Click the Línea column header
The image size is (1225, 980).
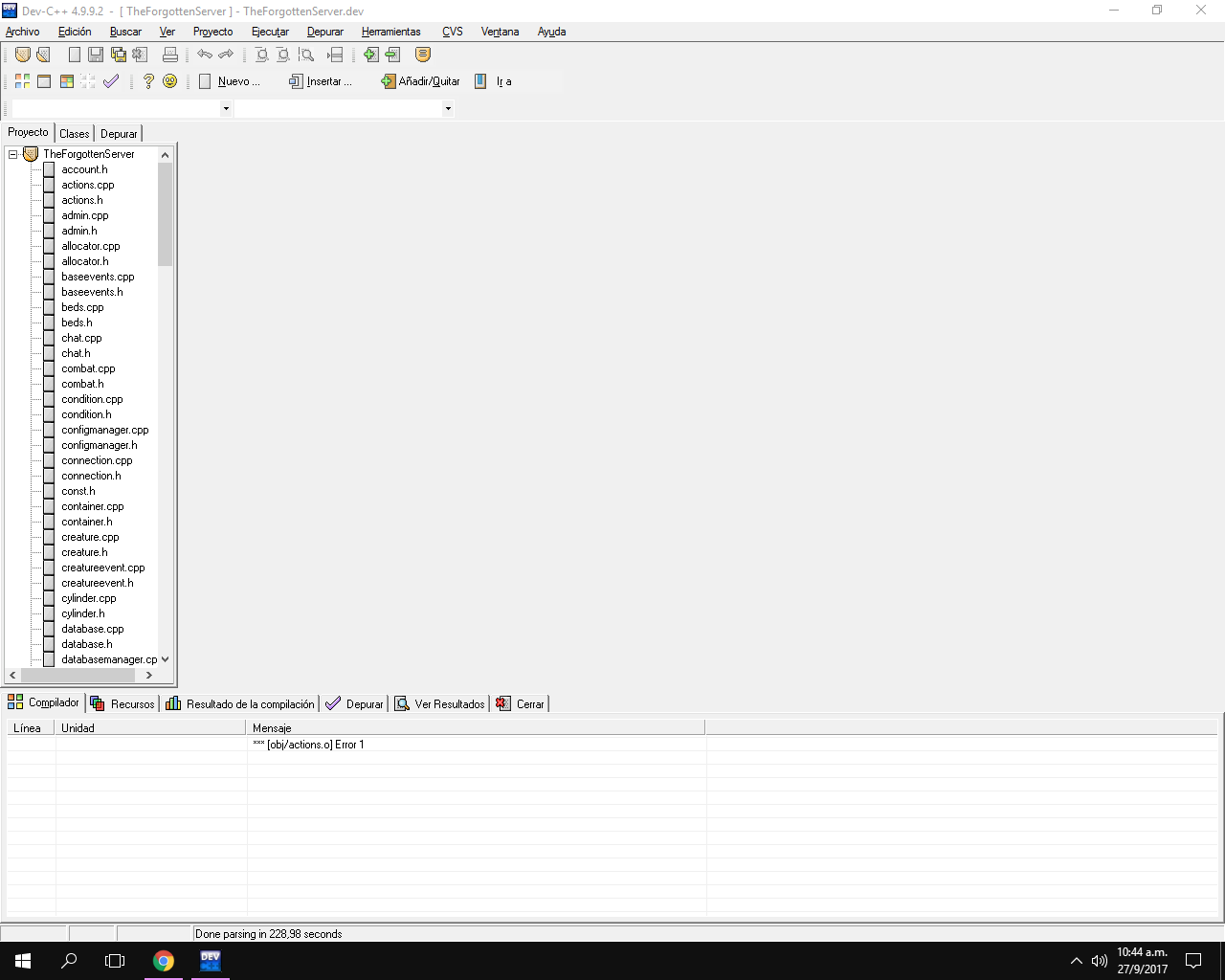tap(32, 728)
